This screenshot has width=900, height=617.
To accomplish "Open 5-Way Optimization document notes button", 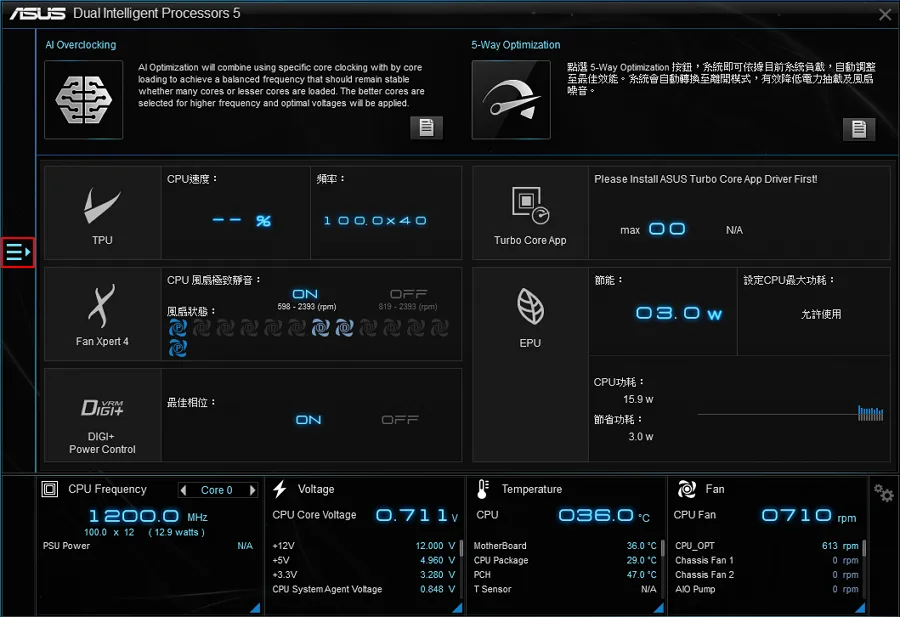I will coord(858,128).
